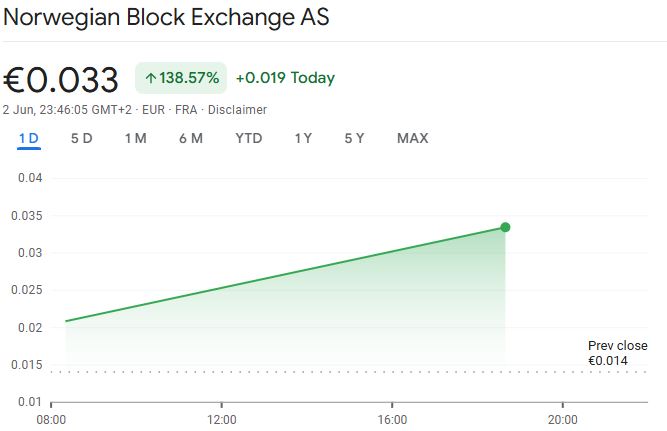Select the MAX range tab

click(x=412, y=138)
